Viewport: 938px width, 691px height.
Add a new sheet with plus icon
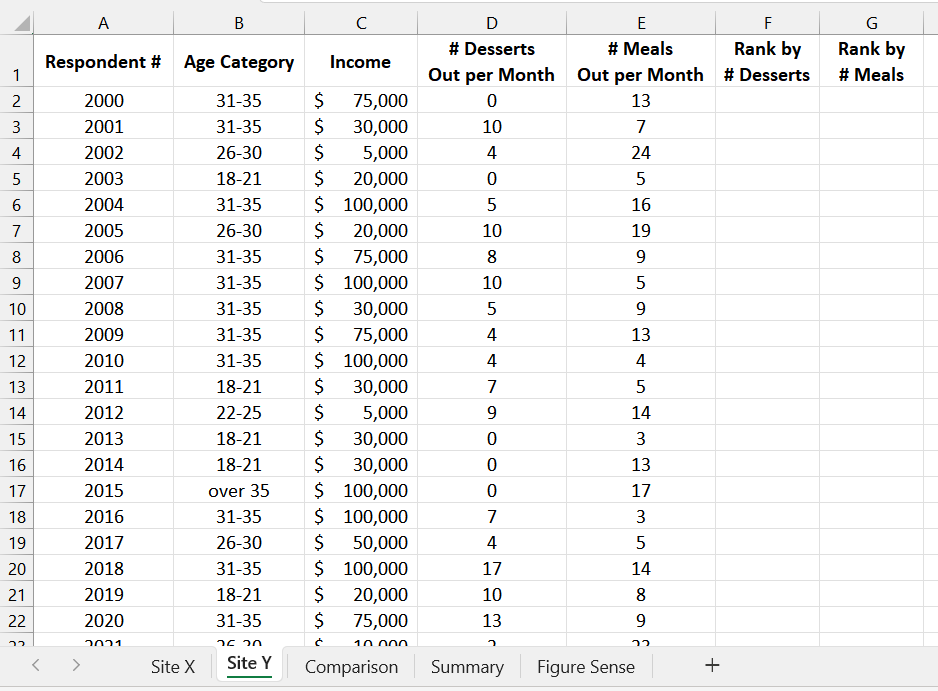pos(712,665)
